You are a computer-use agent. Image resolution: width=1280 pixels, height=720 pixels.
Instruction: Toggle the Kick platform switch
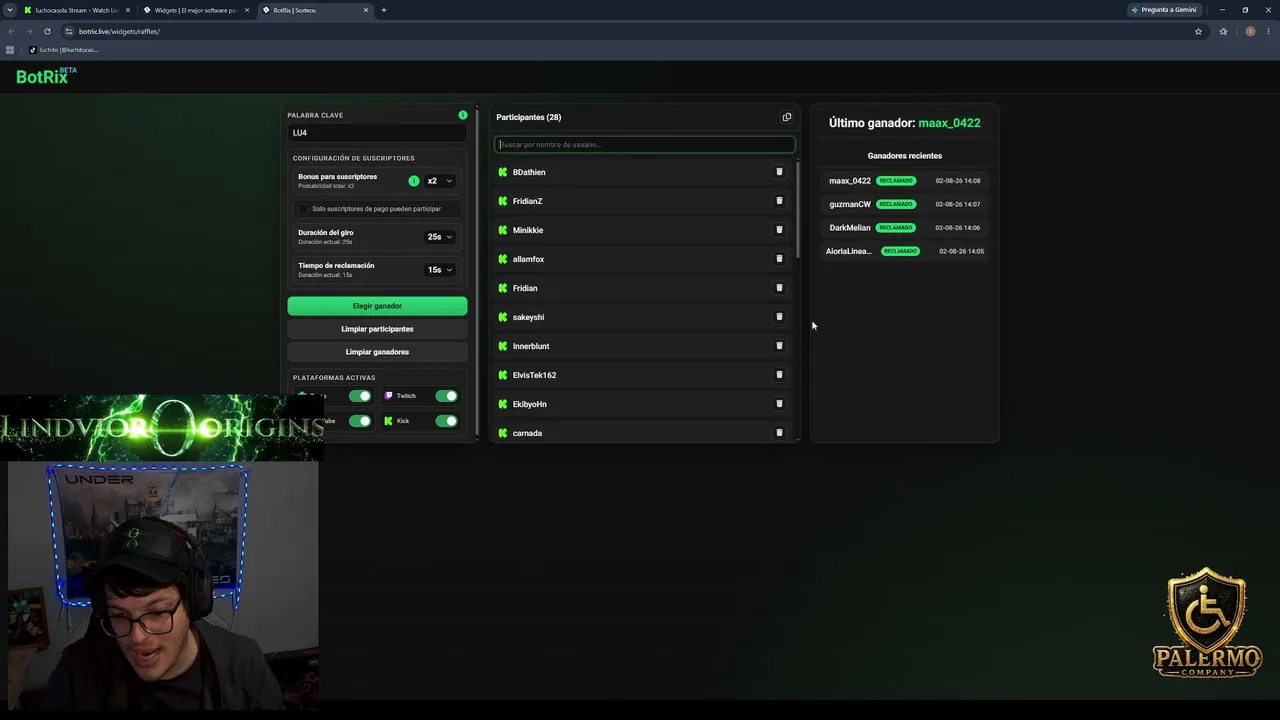tap(446, 421)
